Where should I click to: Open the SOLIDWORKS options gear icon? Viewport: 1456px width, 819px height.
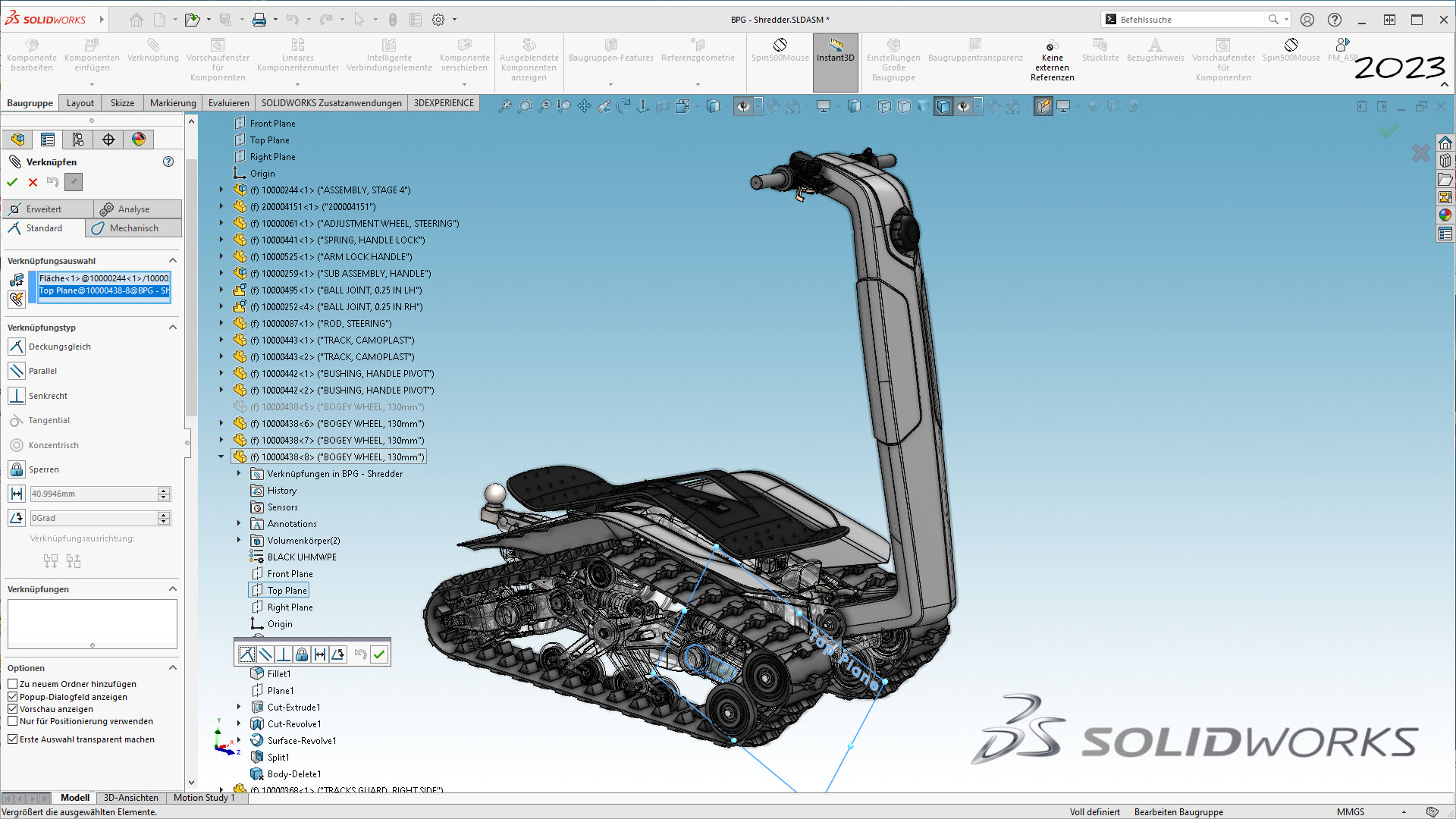tap(438, 20)
